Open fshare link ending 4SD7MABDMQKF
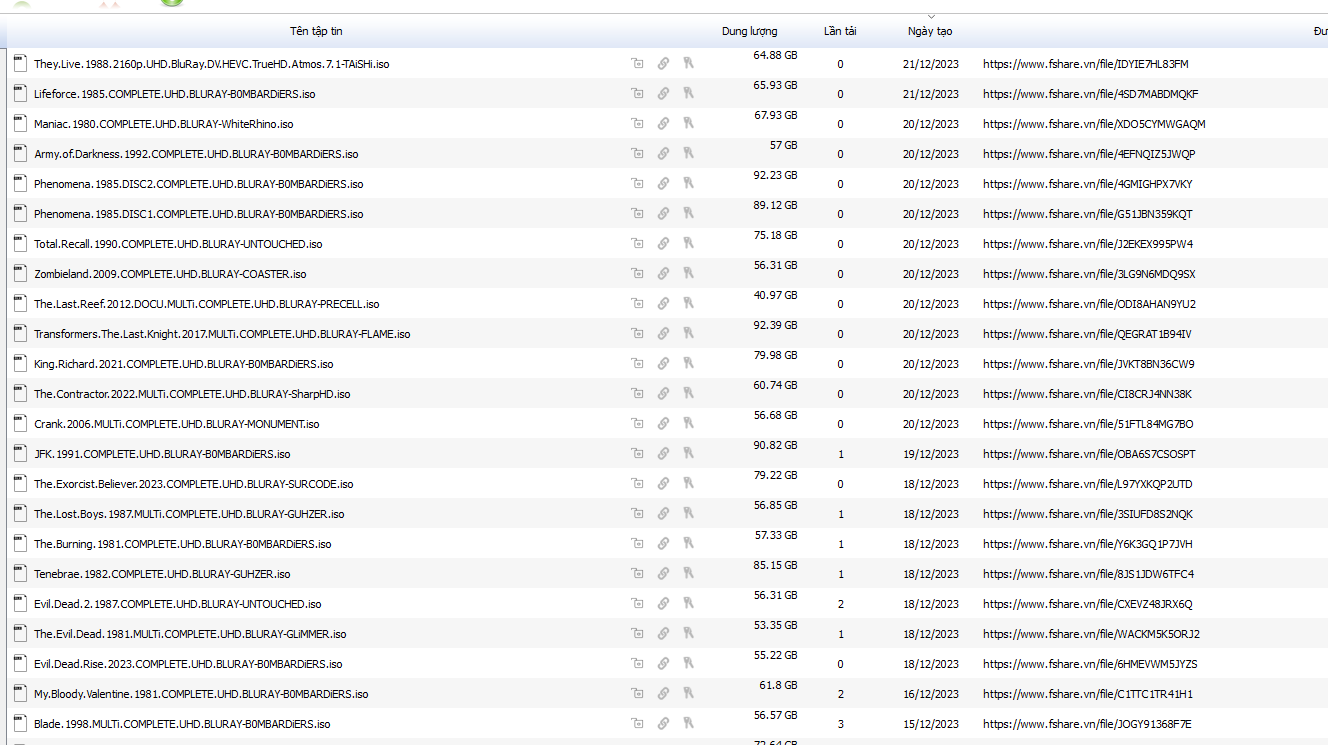 [x=1091, y=94]
